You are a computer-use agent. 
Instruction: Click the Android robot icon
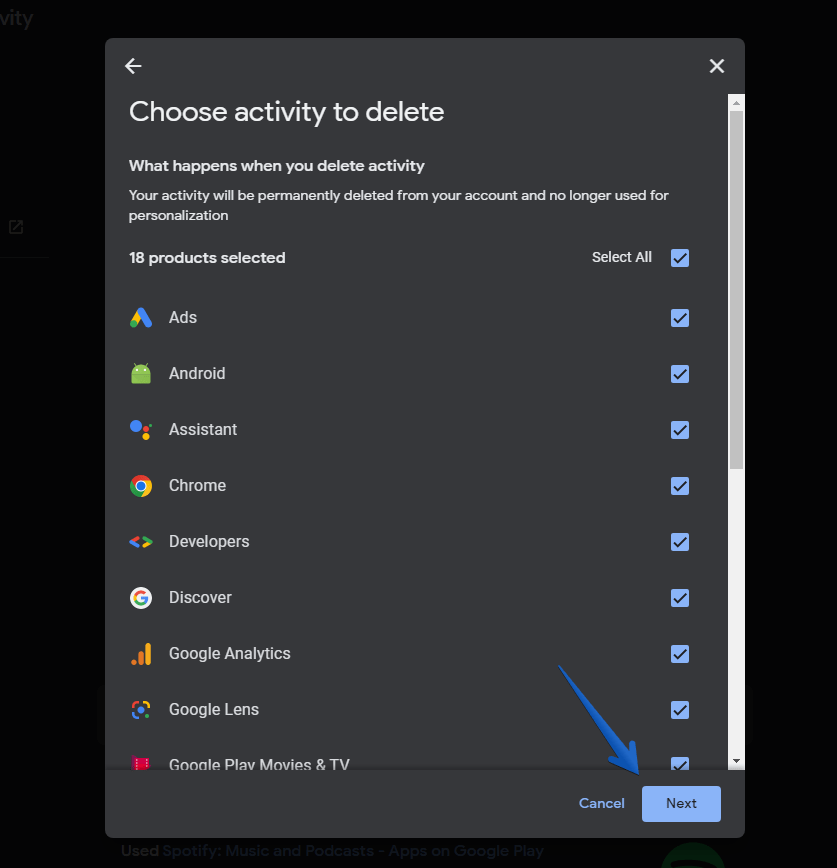coord(141,374)
